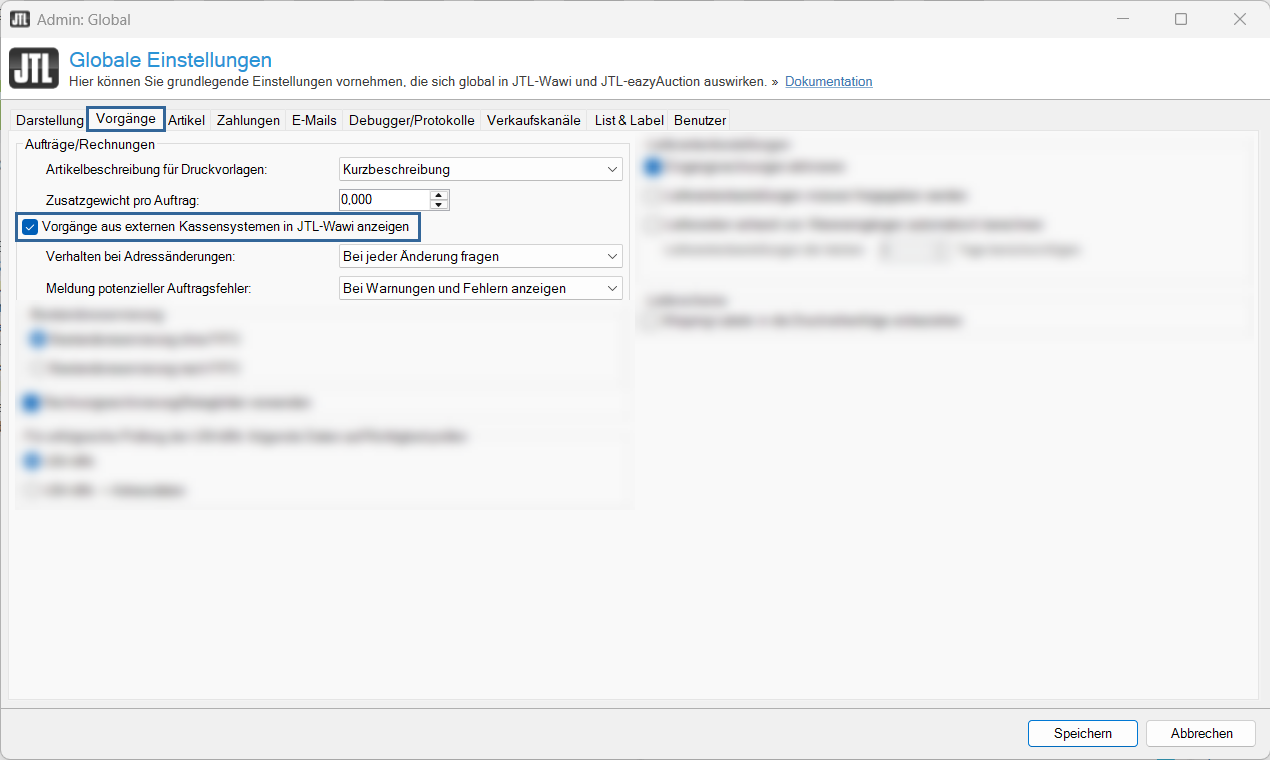Open the Dokumentation link
This screenshot has width=1270, height=760.
[828, 82]
